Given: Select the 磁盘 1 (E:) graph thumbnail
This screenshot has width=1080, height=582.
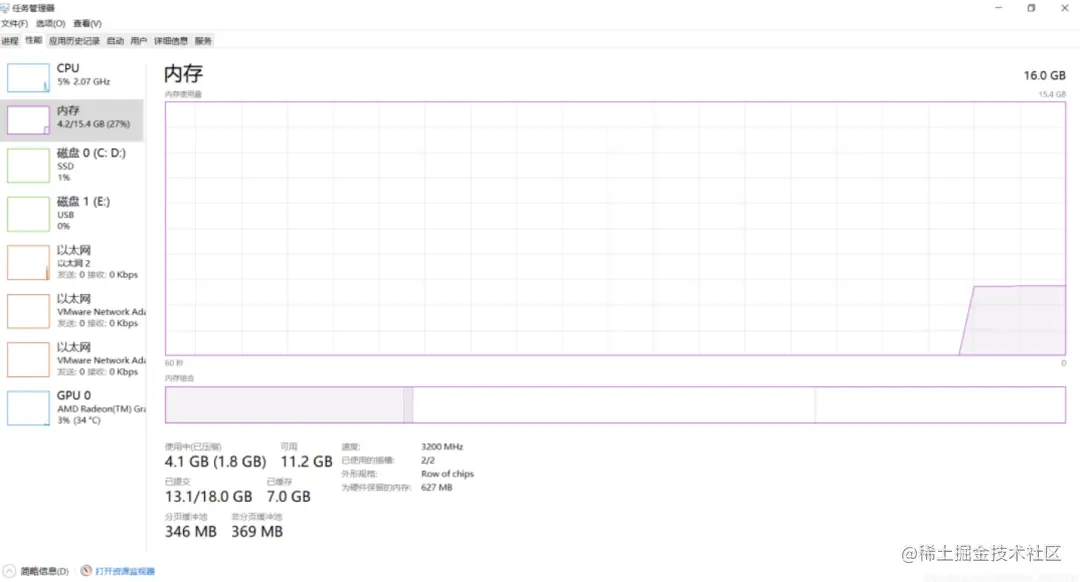Looking at the screenshot, I should pyautogui.click(x=28, y=214).
